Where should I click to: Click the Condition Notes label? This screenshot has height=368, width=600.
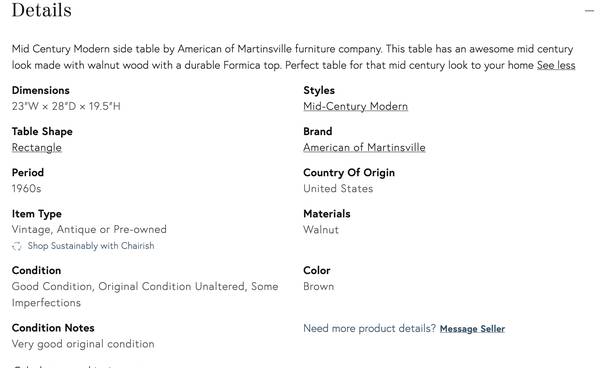click(53, 328)
